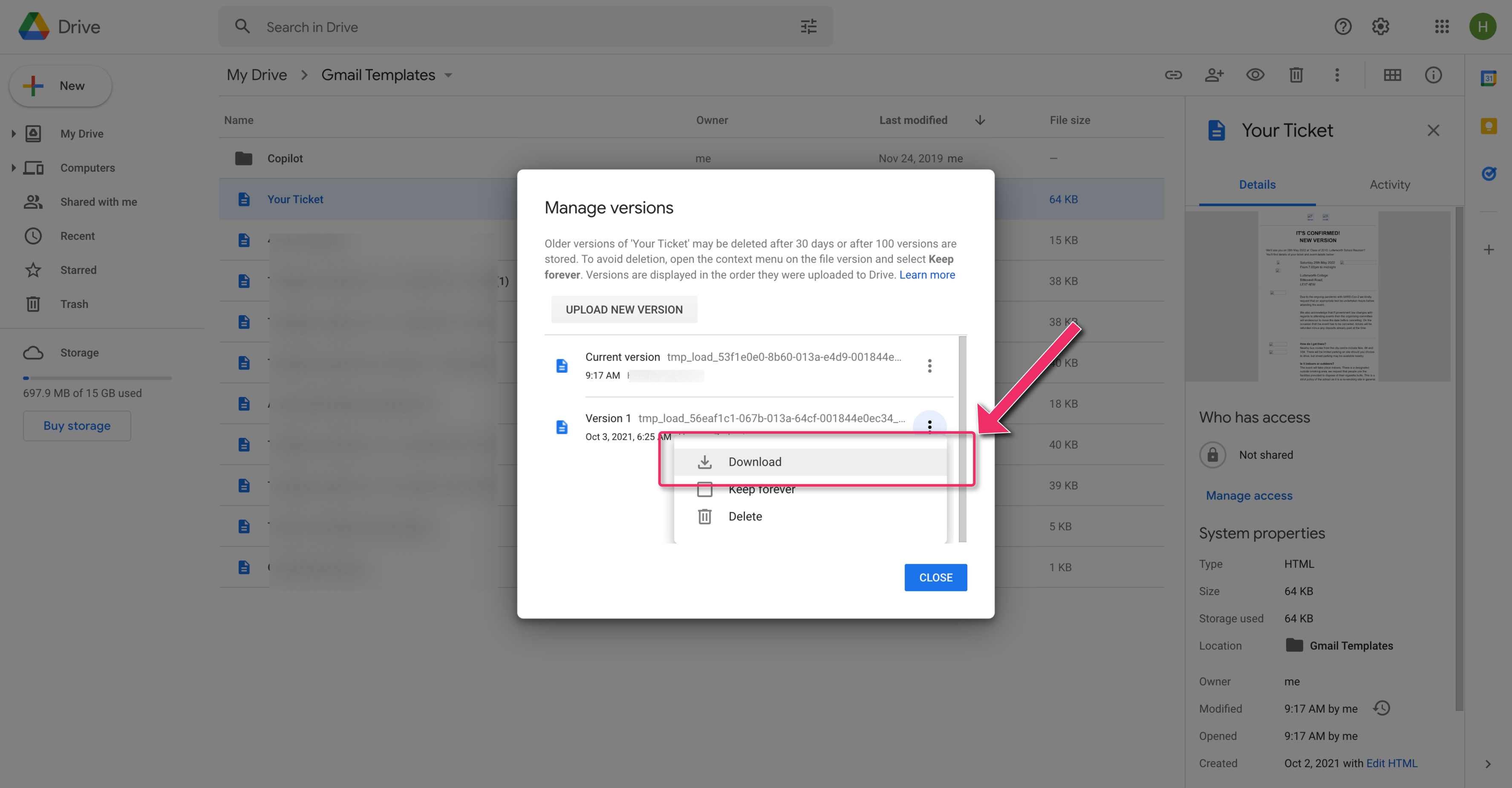Click the Gmail Templates location folder
The width and height of the screenshot is (1512, 788).
pos(1339,645)
